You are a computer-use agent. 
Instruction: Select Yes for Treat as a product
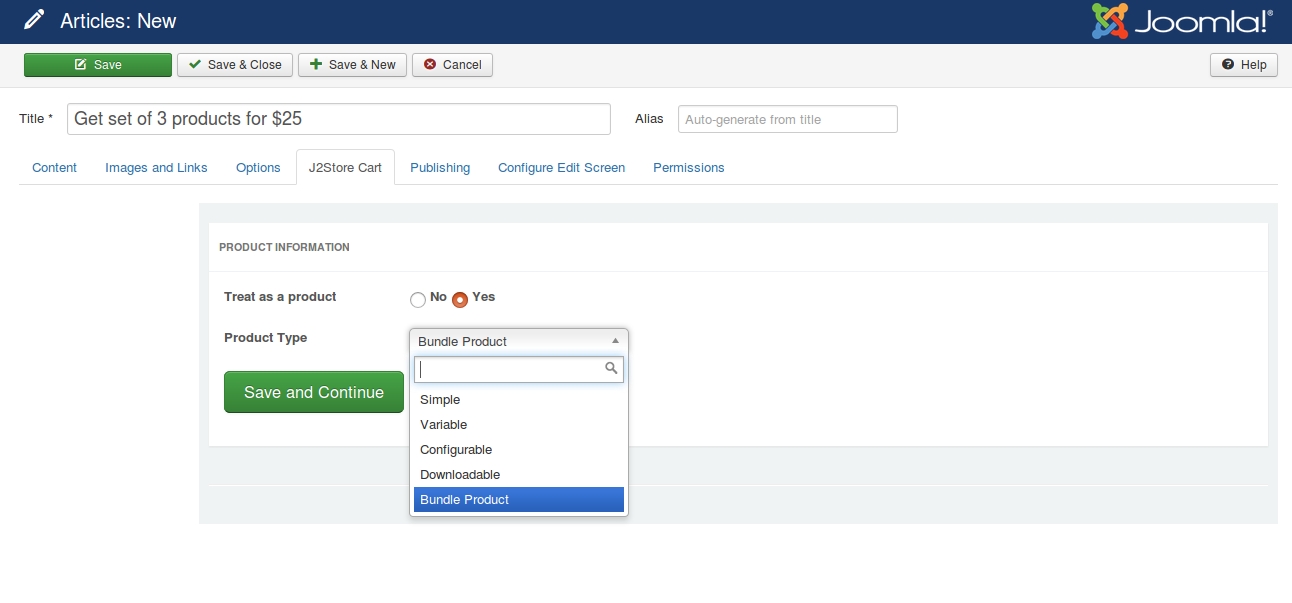(460, 299)
